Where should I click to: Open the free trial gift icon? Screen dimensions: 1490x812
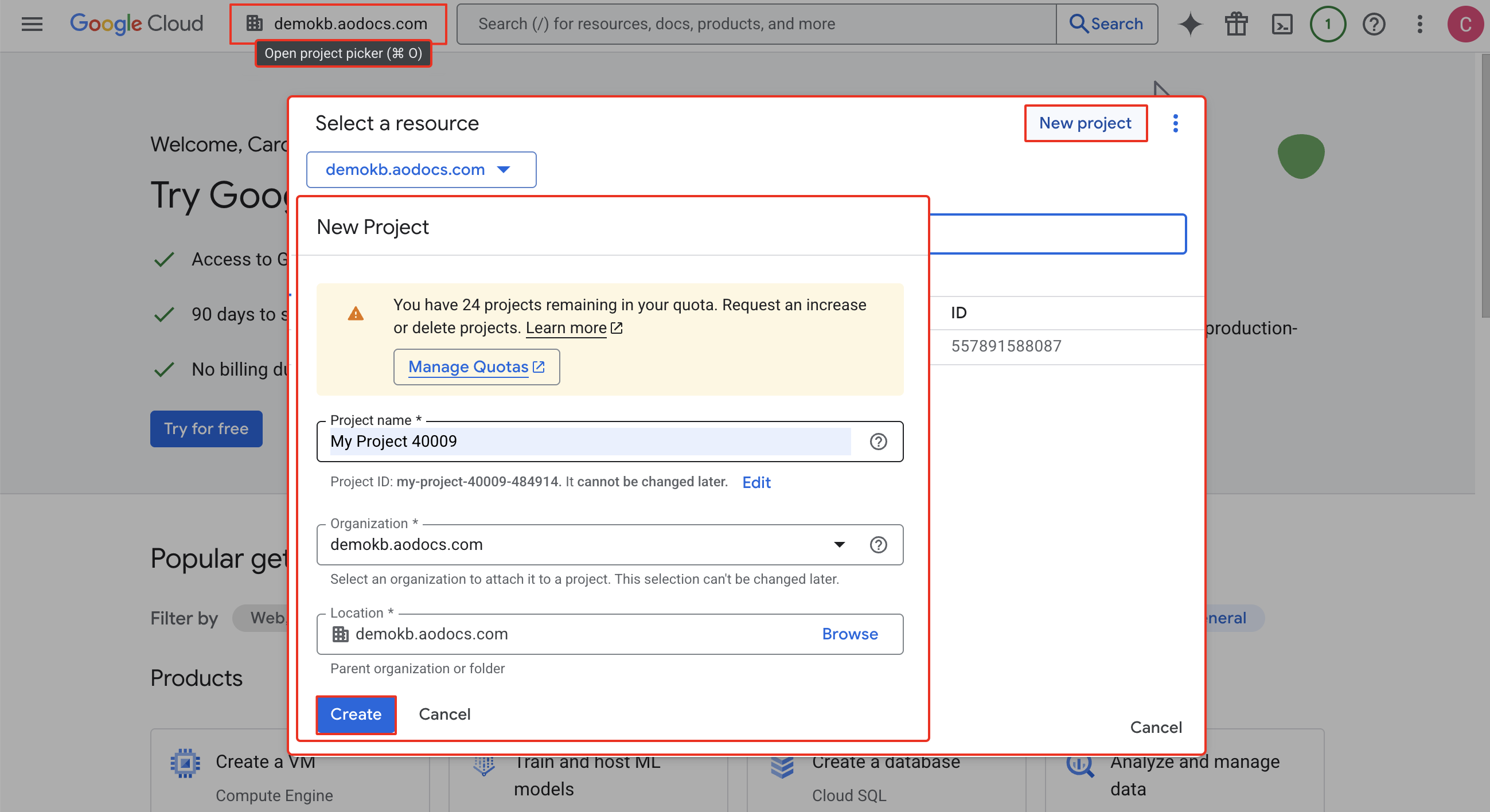(x=1235, y=24)
